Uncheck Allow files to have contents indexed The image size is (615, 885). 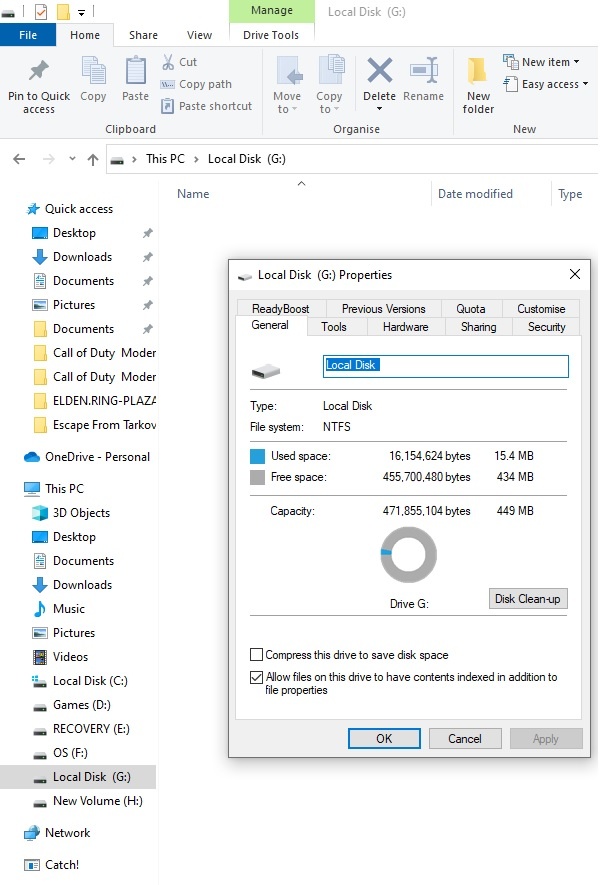coord(256,677)
